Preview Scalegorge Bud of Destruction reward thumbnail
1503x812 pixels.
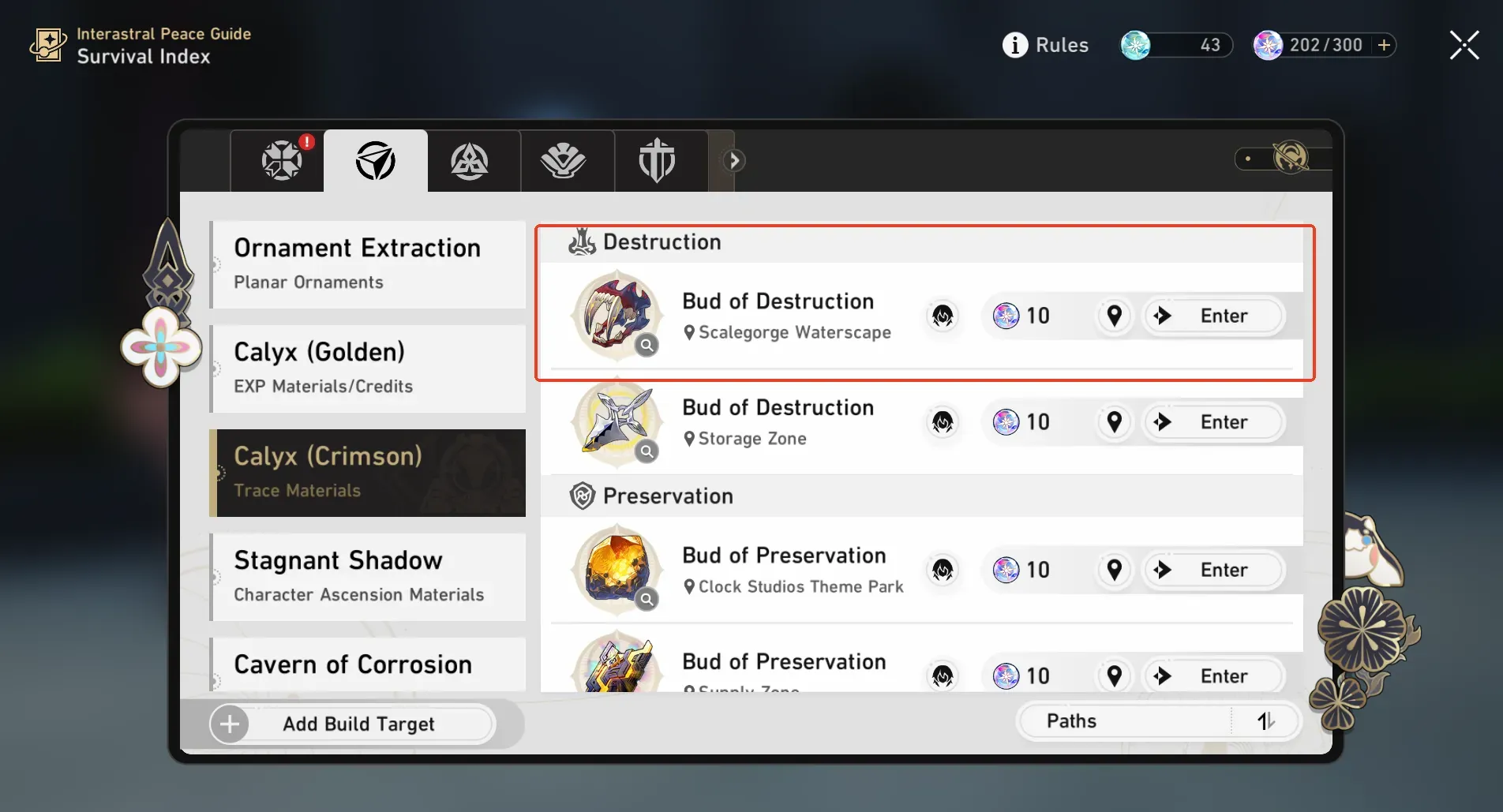[x=617, y=316]
